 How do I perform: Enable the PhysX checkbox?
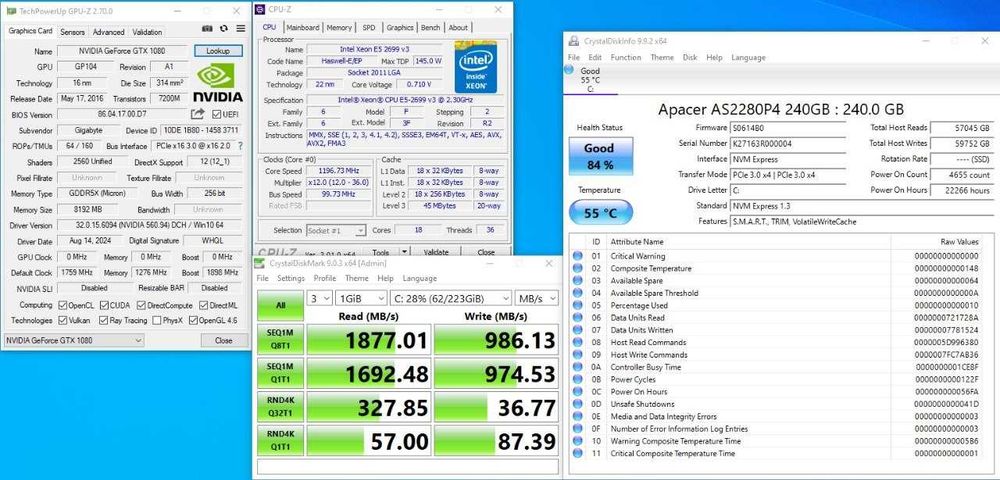[x=157, y=321]
